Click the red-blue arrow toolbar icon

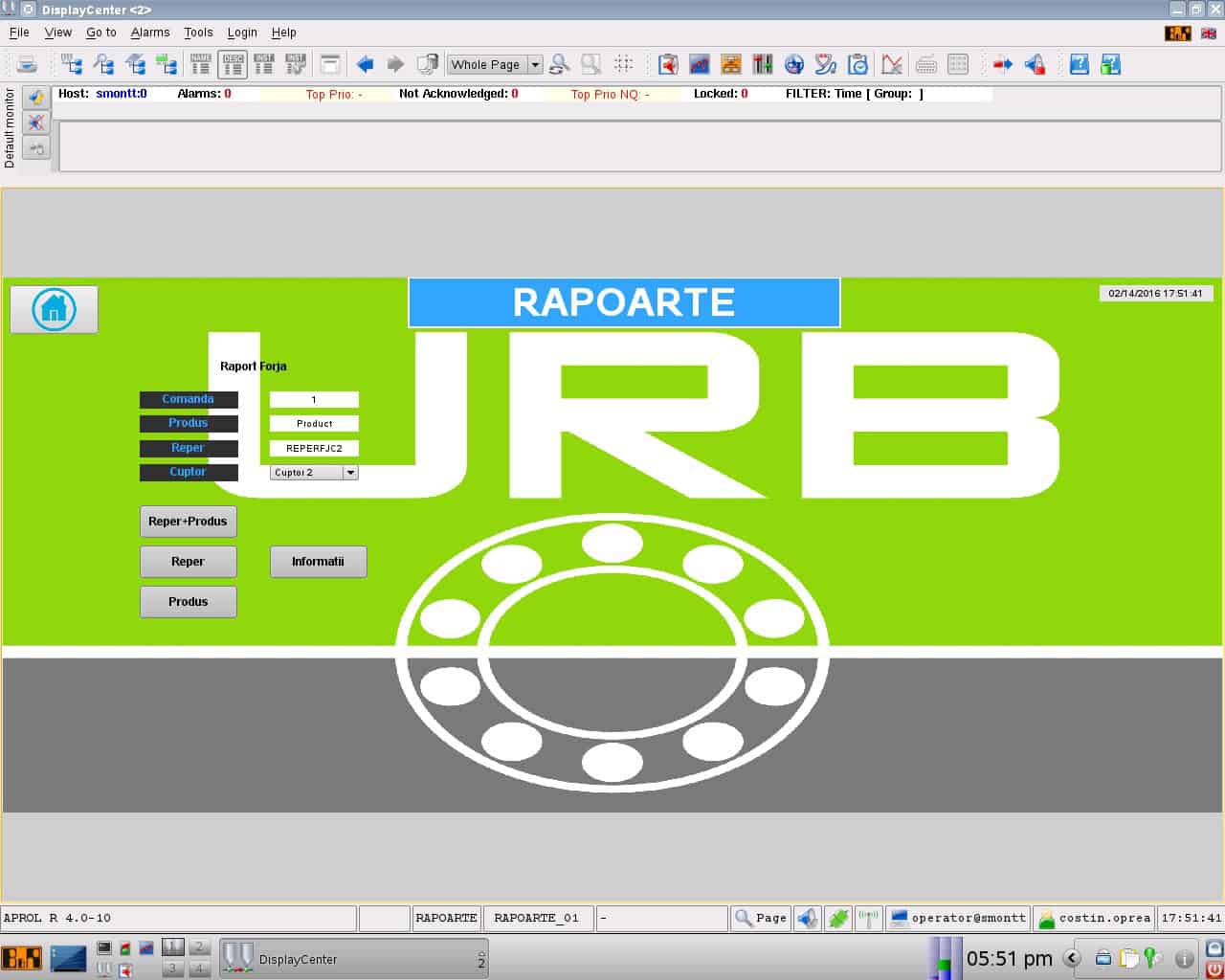pyautogui.click(x=1002, y=64)
